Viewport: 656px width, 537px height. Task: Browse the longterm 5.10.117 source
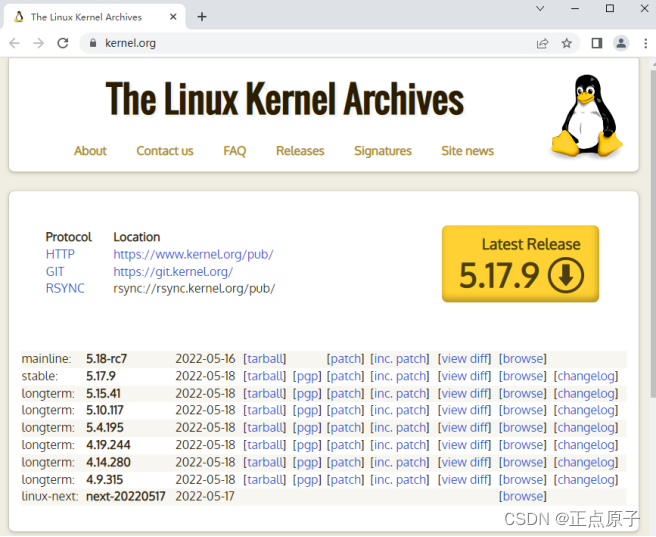(523, 410)
